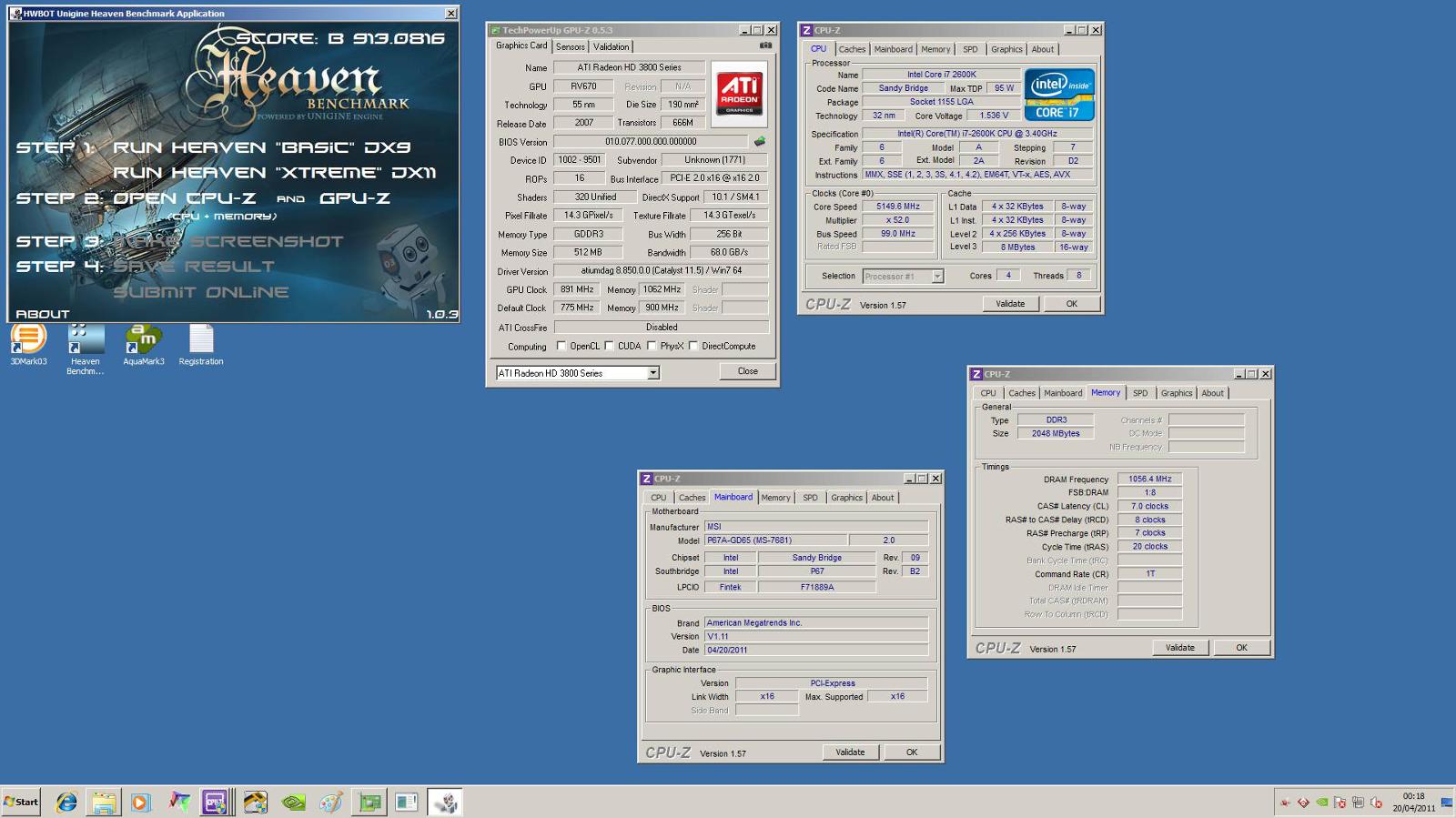This screenshot has width=1456, height=818.
Task: Click OK in the Mainboard CPU-Z window
Action: pos(912,752)
